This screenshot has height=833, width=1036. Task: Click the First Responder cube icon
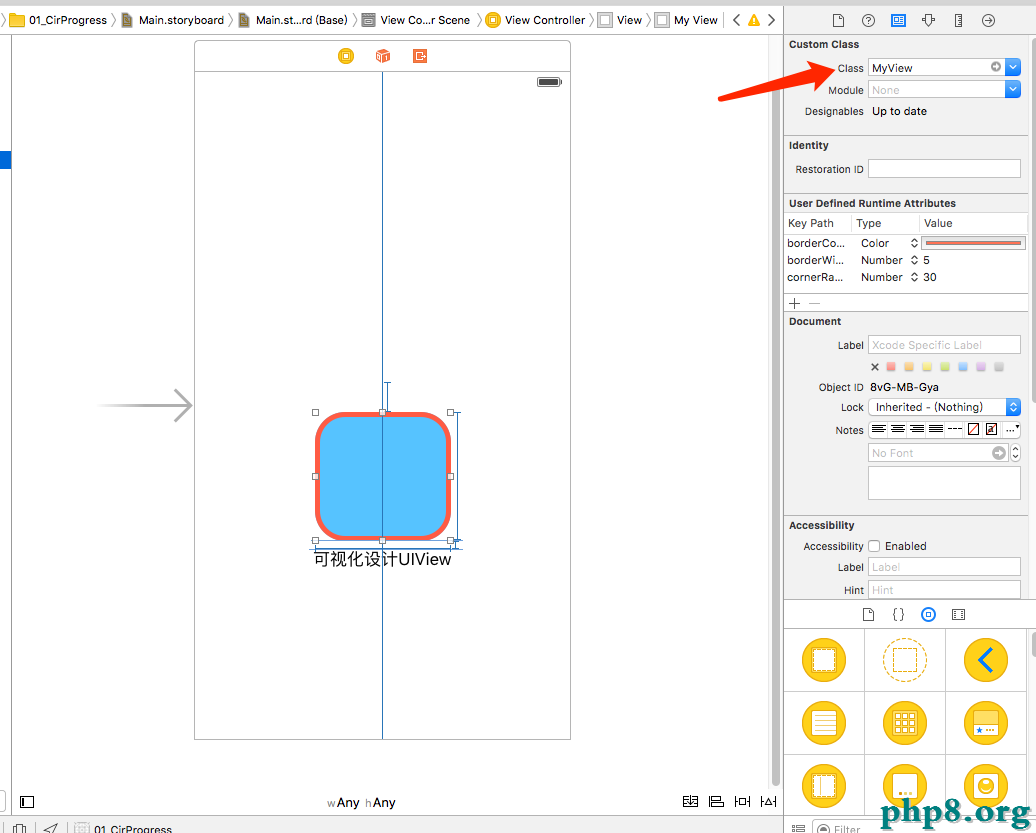(382, 56)
